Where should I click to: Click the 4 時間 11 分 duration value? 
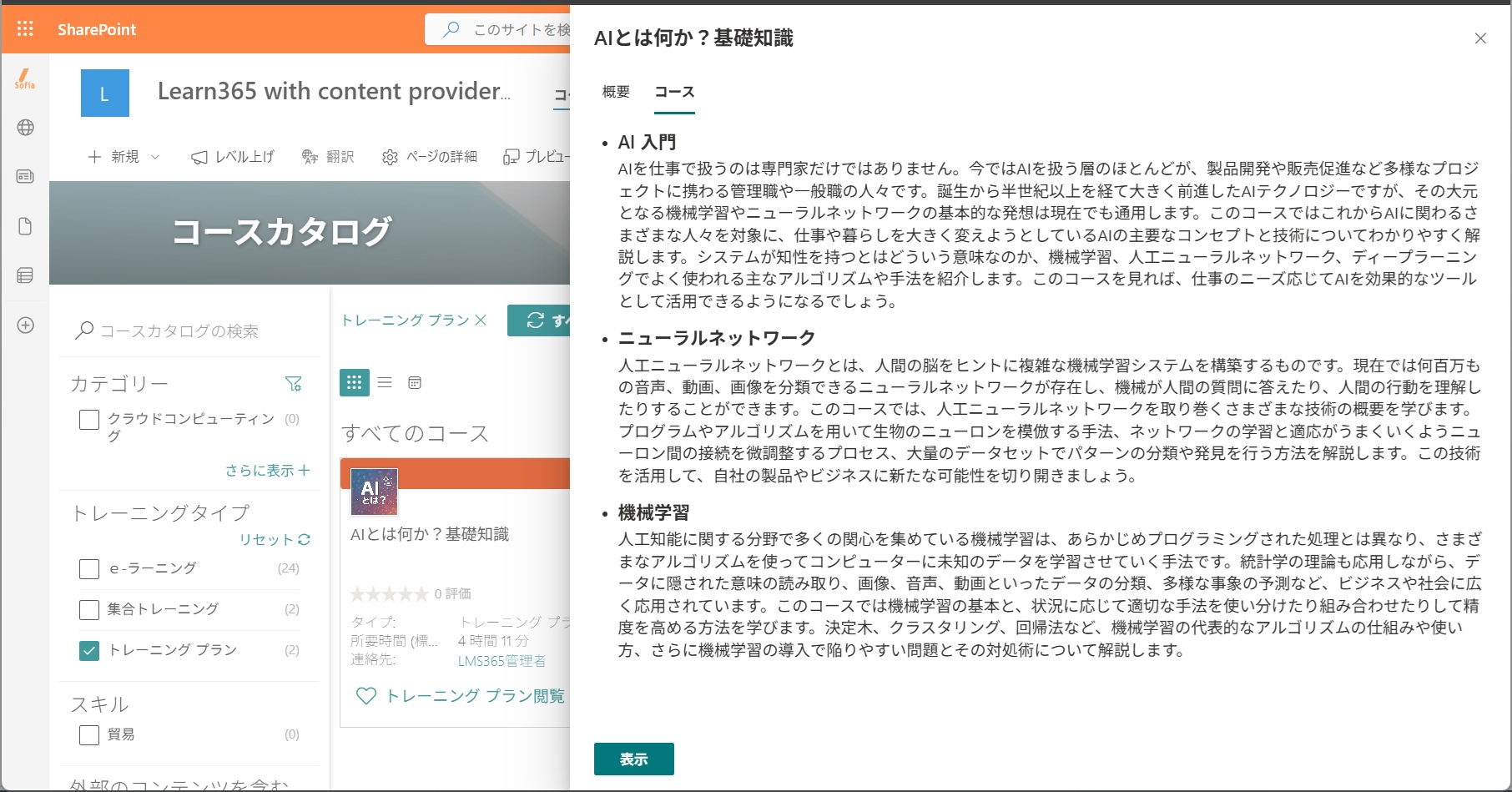[493, 641]
